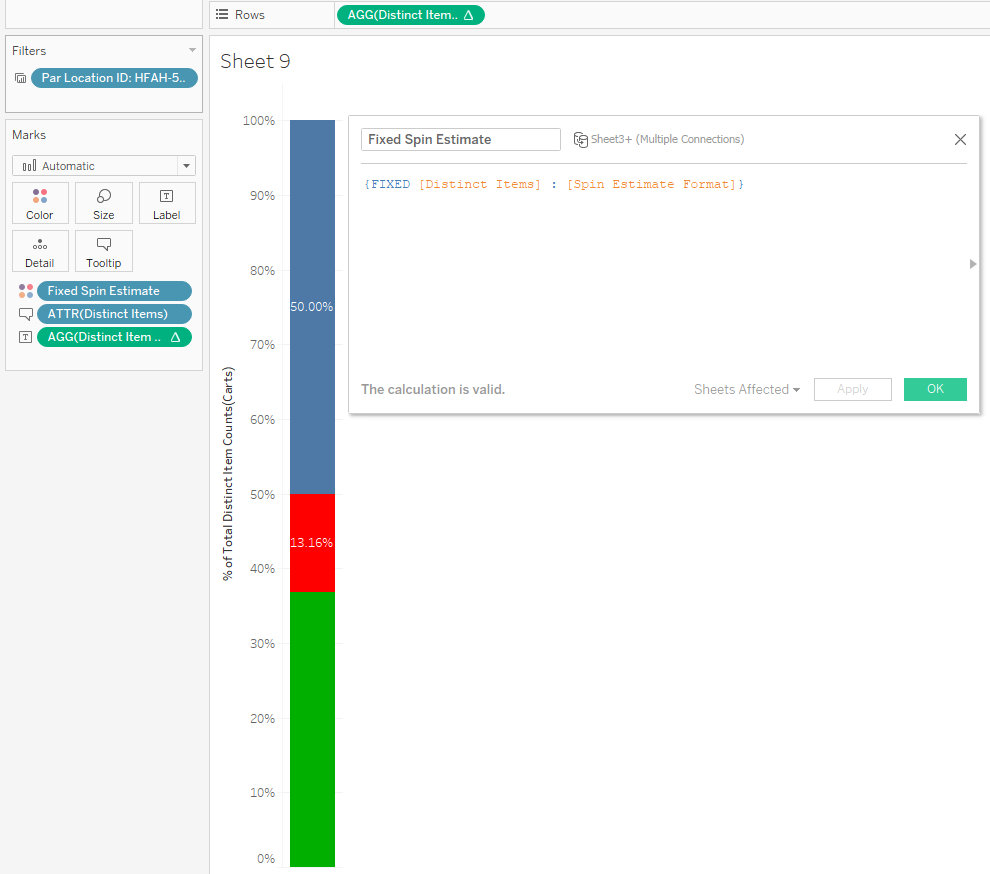This screenshot has width=990, height=874.
Task: Click the Filters shelf heading
Action: point(29,51)
